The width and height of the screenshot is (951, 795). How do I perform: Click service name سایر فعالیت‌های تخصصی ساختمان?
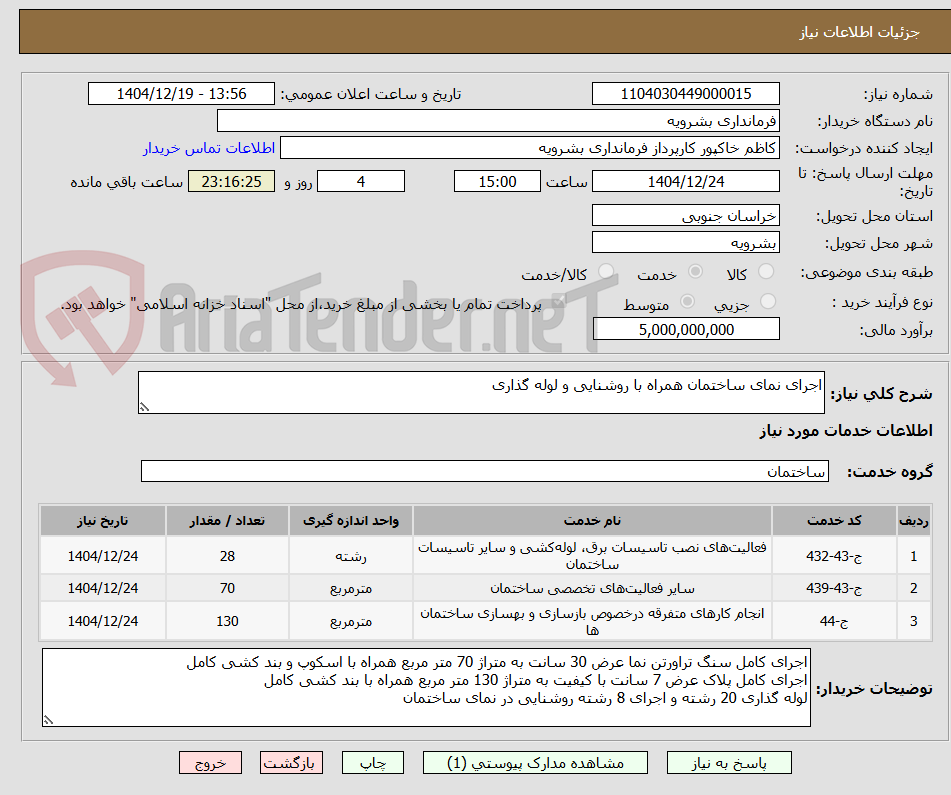coord(592,588)
